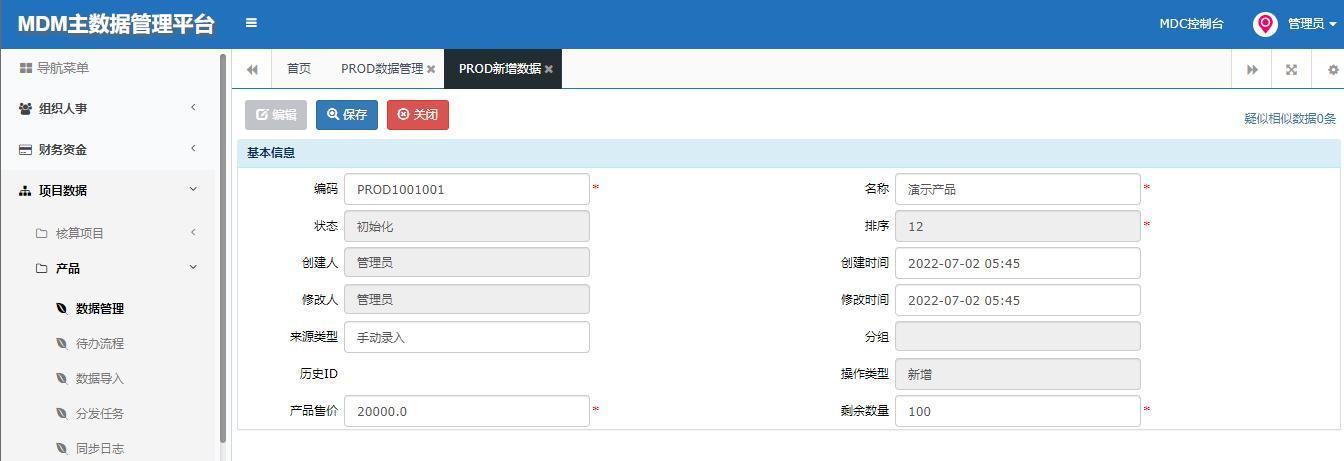Viewport: 1344px width, 461px height.
Task: Toggle fullscreen using the expand icon
Action: pos(1291,69)
